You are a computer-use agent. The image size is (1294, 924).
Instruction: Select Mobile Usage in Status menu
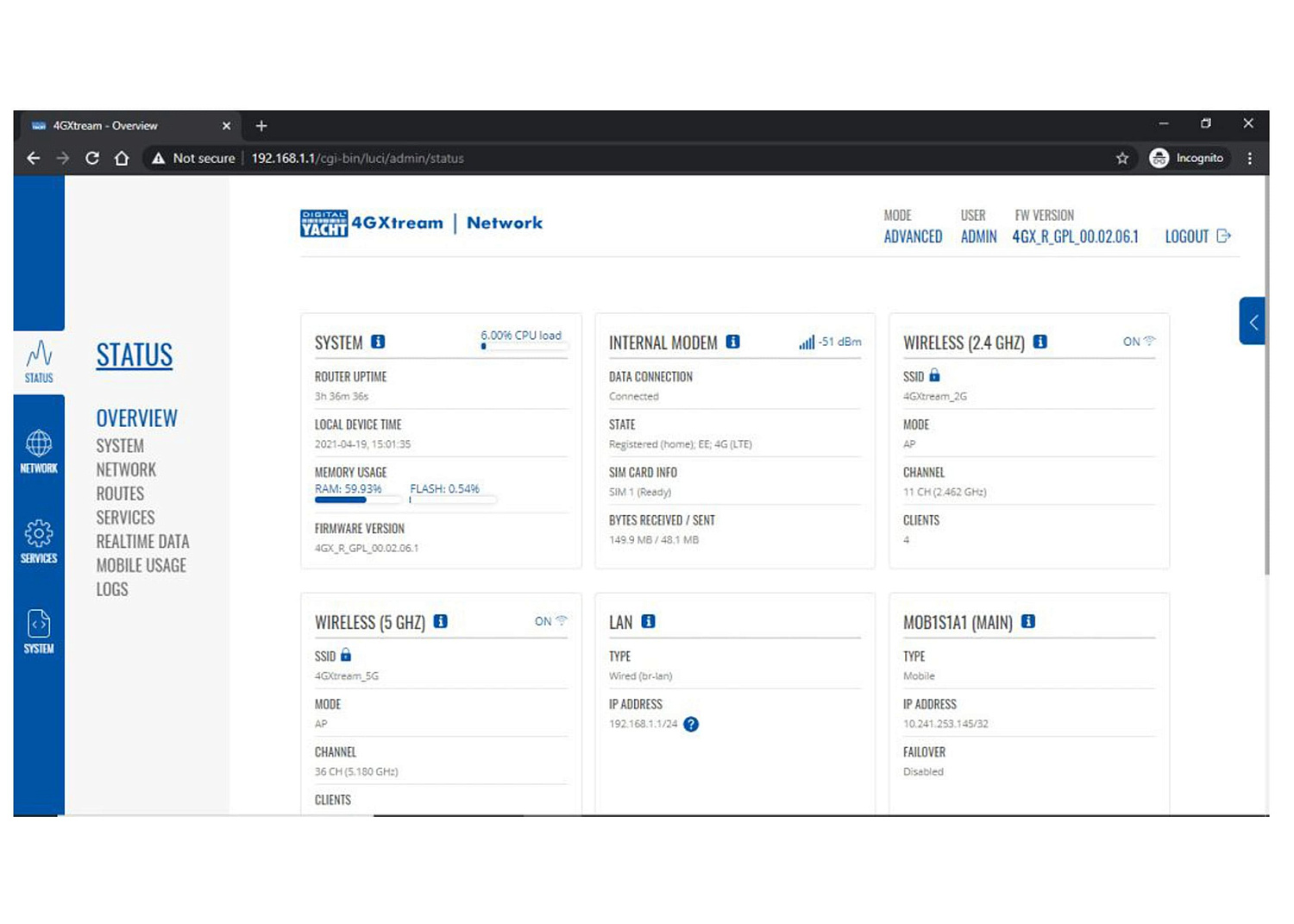141,566
